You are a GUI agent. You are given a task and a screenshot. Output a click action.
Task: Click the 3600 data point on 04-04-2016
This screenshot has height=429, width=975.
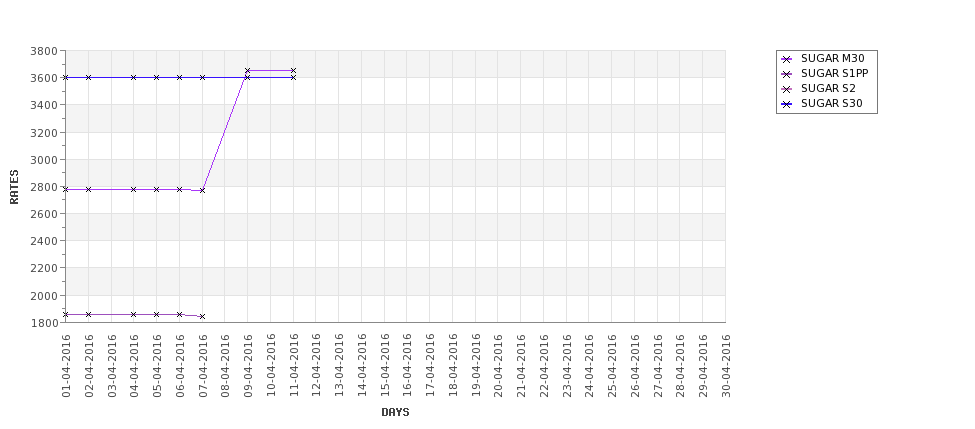(134, 77)
